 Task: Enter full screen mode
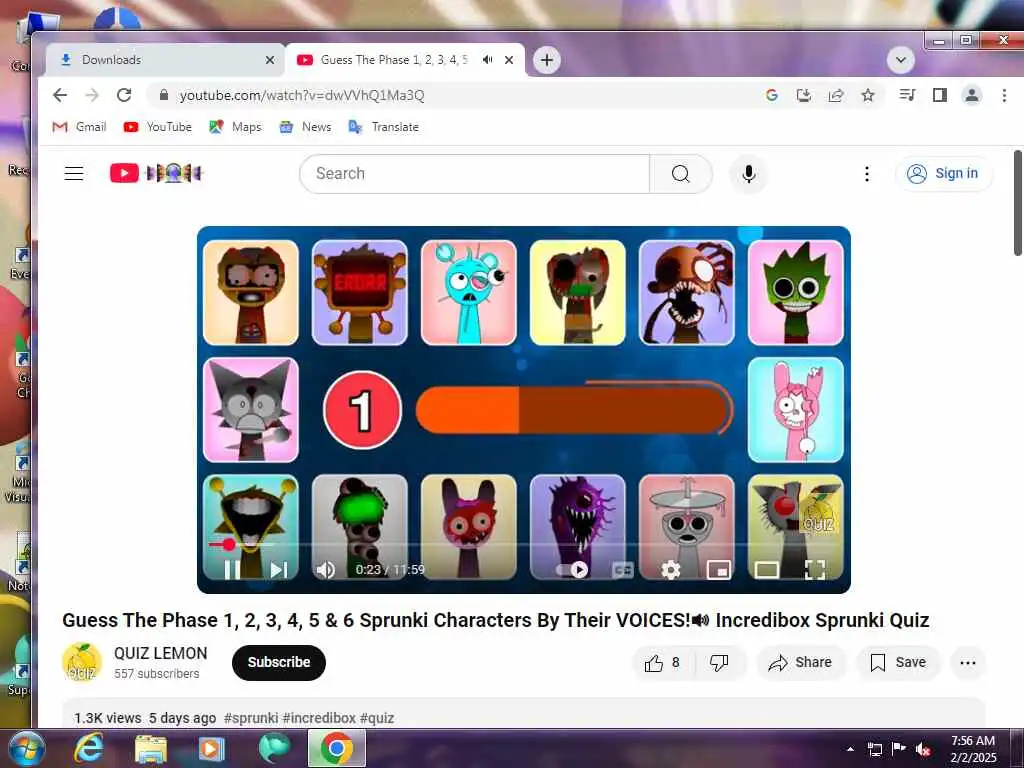tap(815, 569)
